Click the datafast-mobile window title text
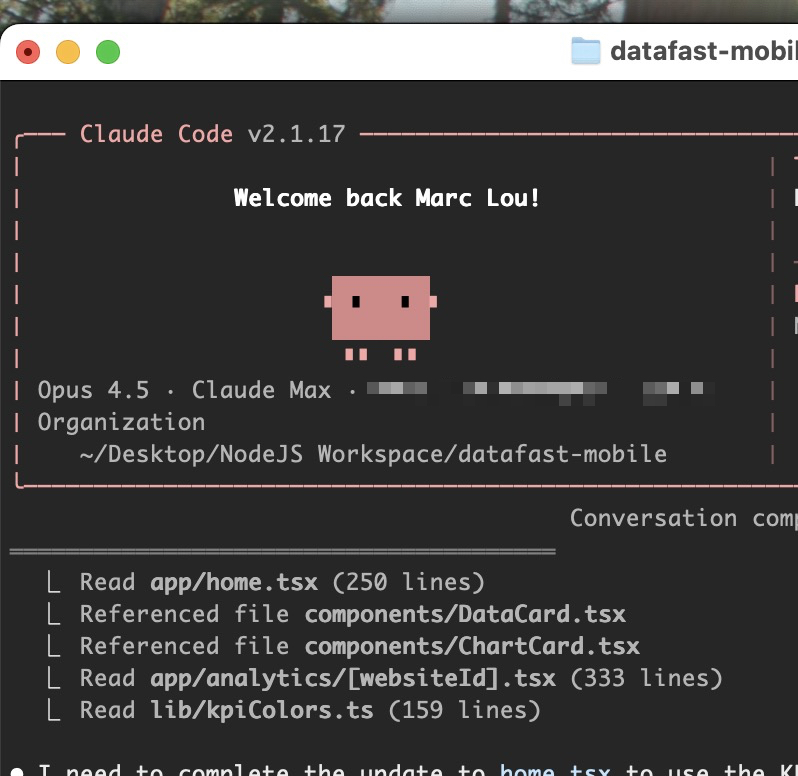Image resolution: width=798 pixels, height=776 pixels. [x=704, y=51]
